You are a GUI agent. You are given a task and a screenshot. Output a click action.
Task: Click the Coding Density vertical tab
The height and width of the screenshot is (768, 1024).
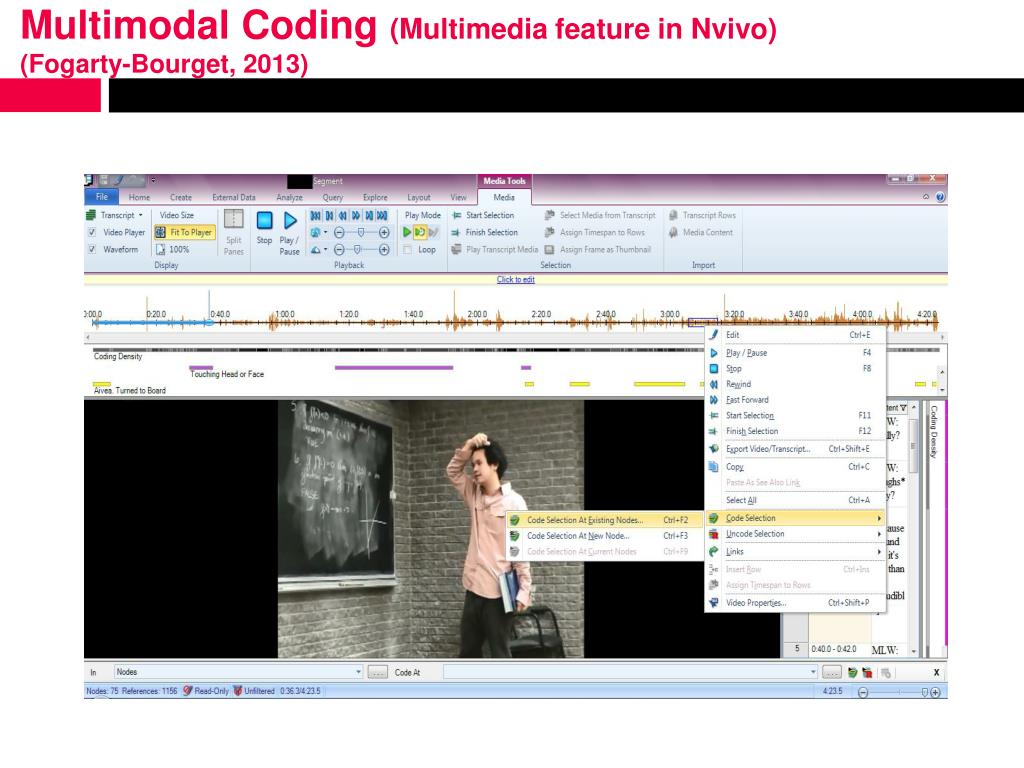point(934,431)
